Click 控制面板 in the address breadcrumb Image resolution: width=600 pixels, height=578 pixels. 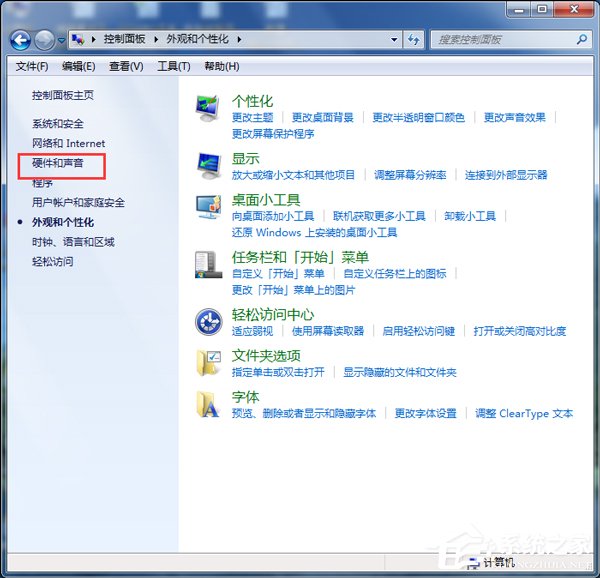pyautogui.click(x=124, y=39)
